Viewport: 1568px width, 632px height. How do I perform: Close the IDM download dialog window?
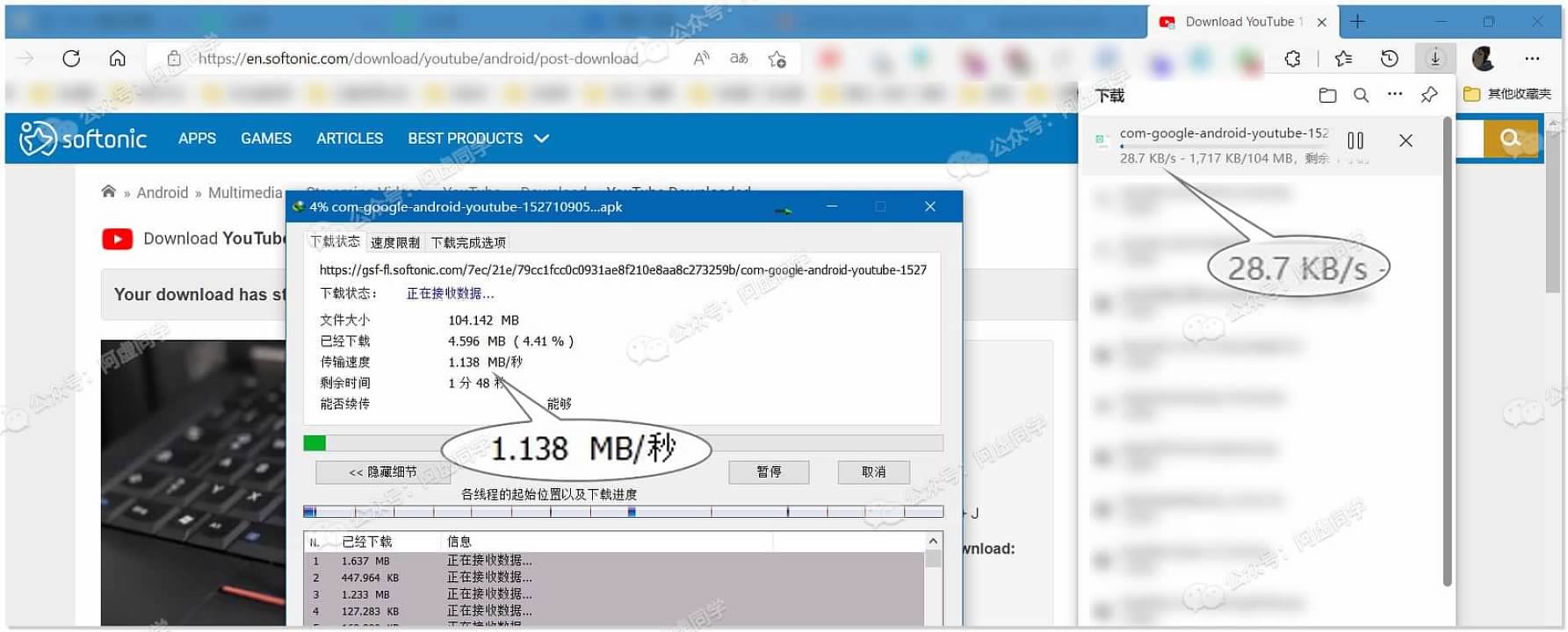930,206
